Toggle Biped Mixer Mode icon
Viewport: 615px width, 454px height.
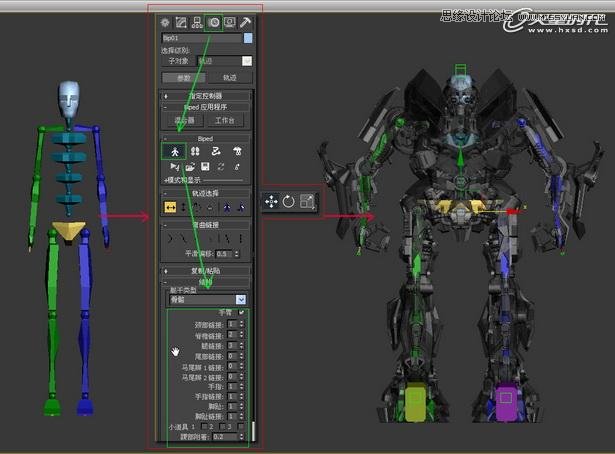pyautogui.click(x=237, y=151)
